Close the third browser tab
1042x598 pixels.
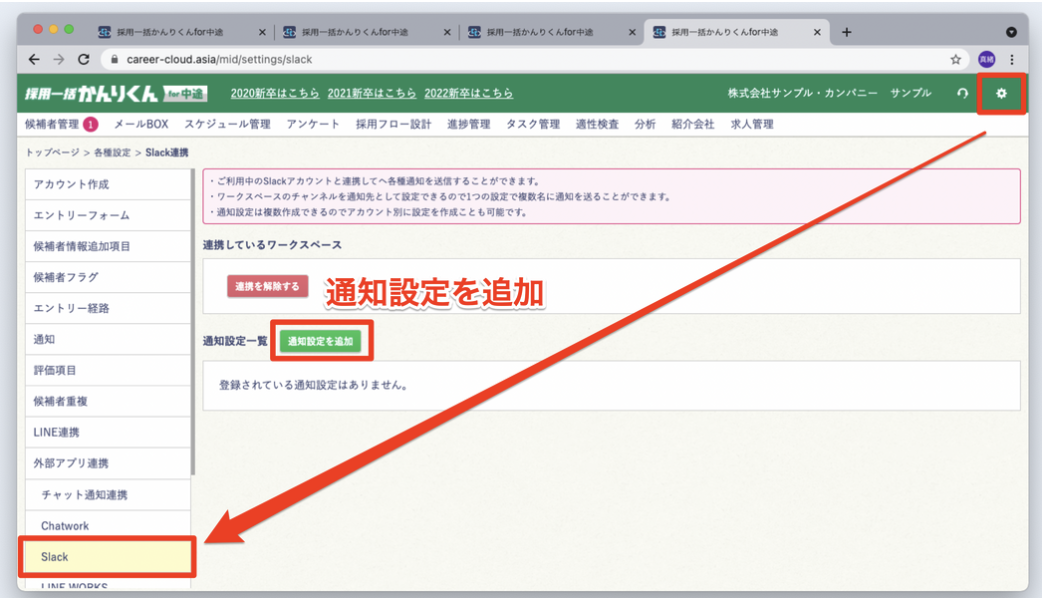(x=631, y=32)
